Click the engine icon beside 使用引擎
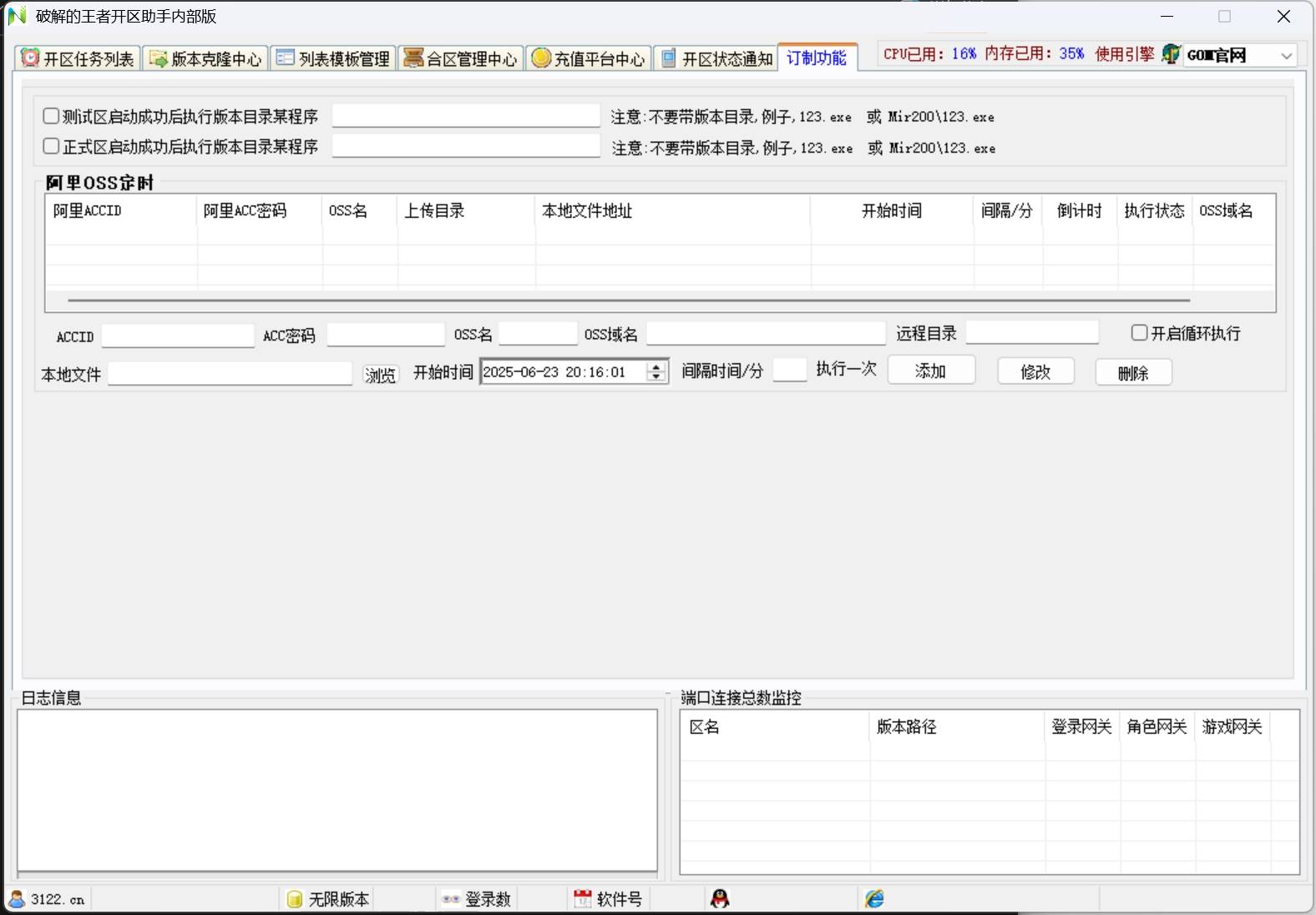 point(1171,54)
